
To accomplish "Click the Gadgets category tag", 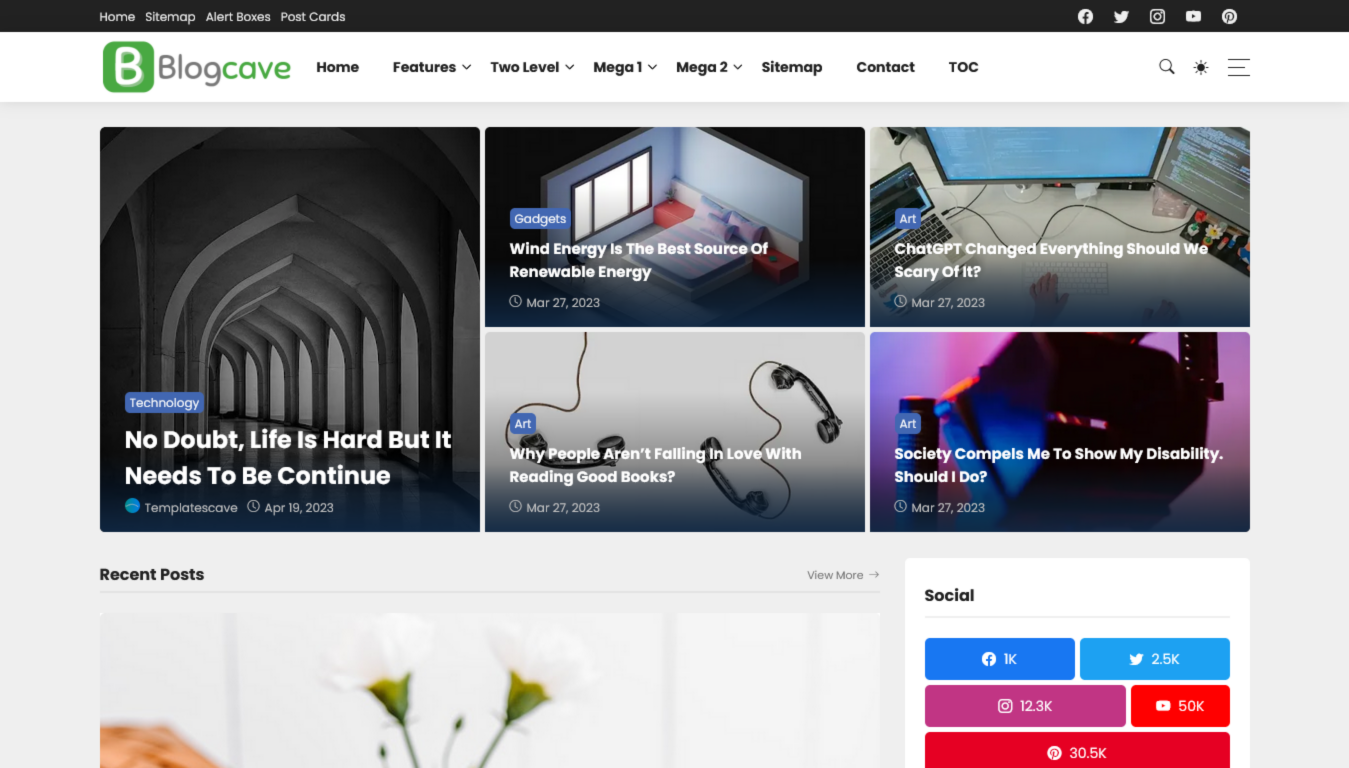I will [540, 218].
